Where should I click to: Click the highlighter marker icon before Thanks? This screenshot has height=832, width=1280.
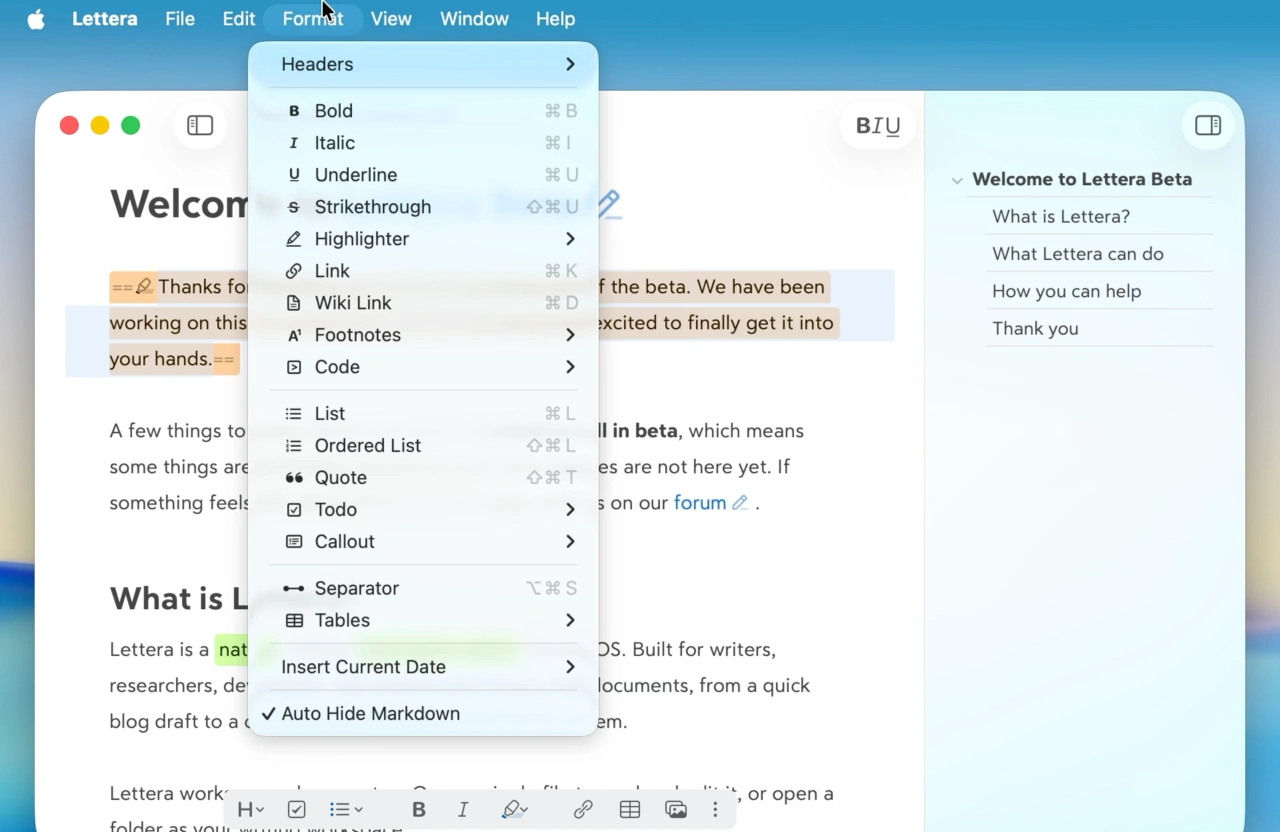tap(144, 287)
